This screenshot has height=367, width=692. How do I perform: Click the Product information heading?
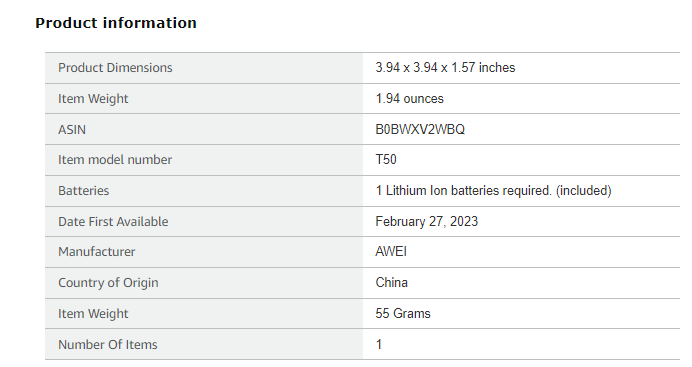tap(116, 23)
